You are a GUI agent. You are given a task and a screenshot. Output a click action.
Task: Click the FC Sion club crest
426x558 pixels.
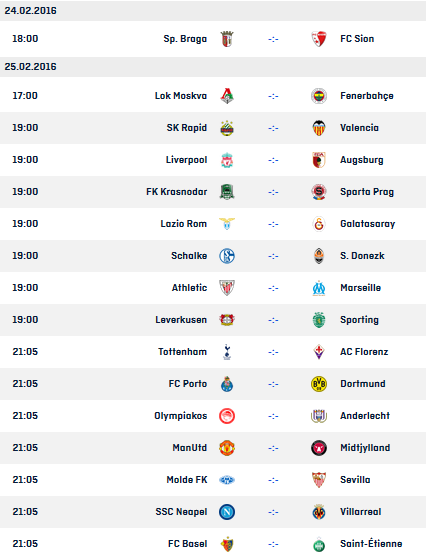coord(319,39)
